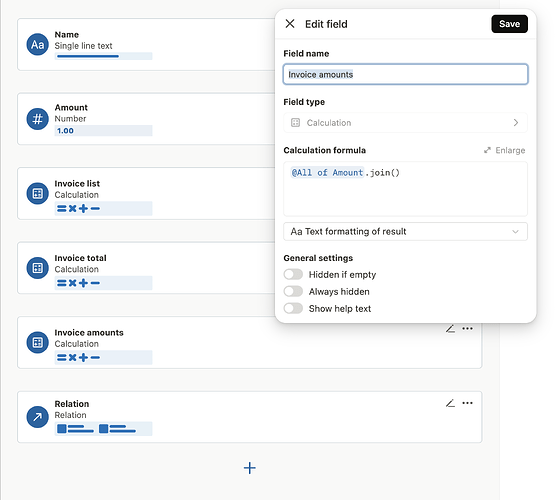Open the Text formatting of result dropdown

tap(405, 232)
